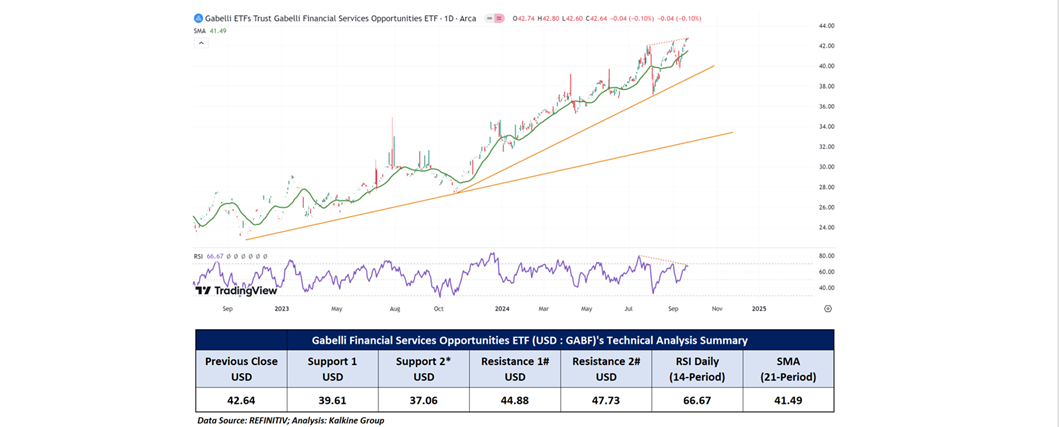1059x427 pixels.
Task: Click the O42.74 open price value
Action: coord(523,19)
